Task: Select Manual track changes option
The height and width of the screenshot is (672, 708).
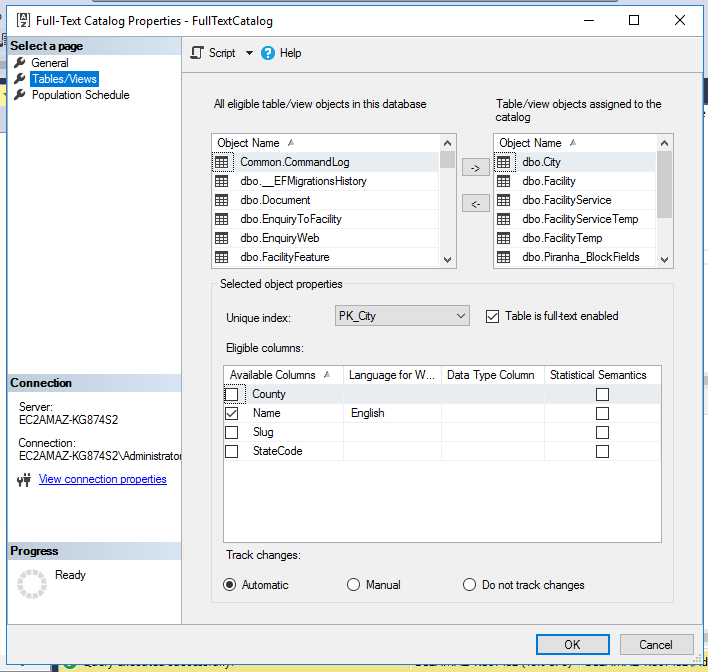Action: [353, 585]
